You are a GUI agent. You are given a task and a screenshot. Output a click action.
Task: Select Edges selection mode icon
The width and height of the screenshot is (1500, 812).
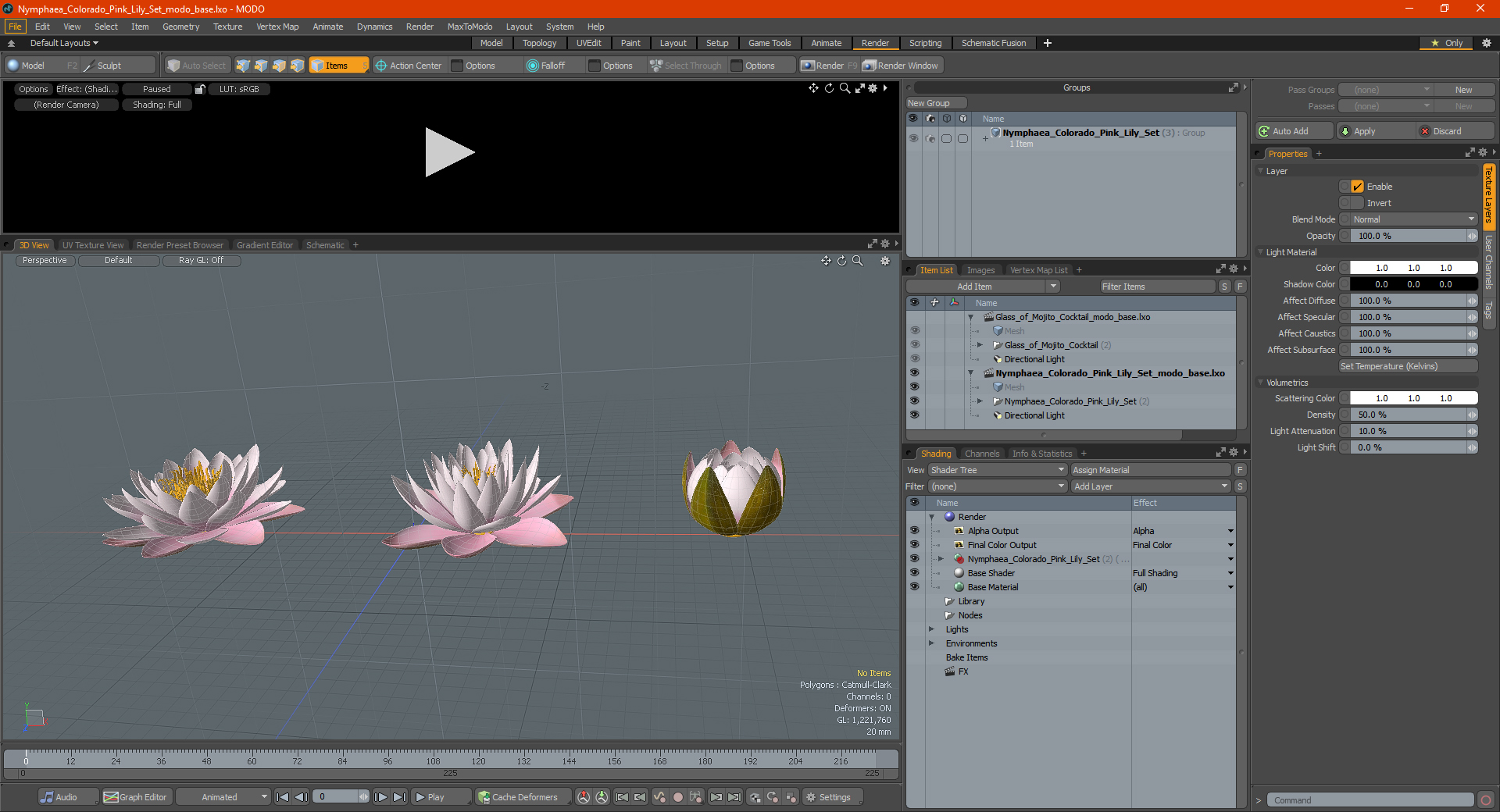(261, 66)
